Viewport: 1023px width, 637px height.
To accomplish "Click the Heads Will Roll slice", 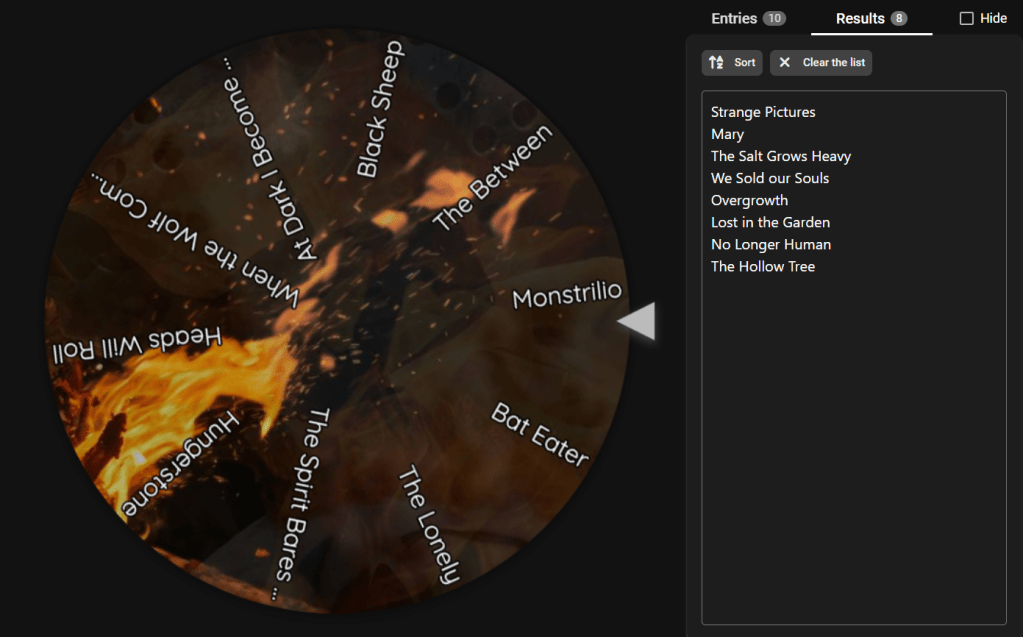I will pos(137,344).
